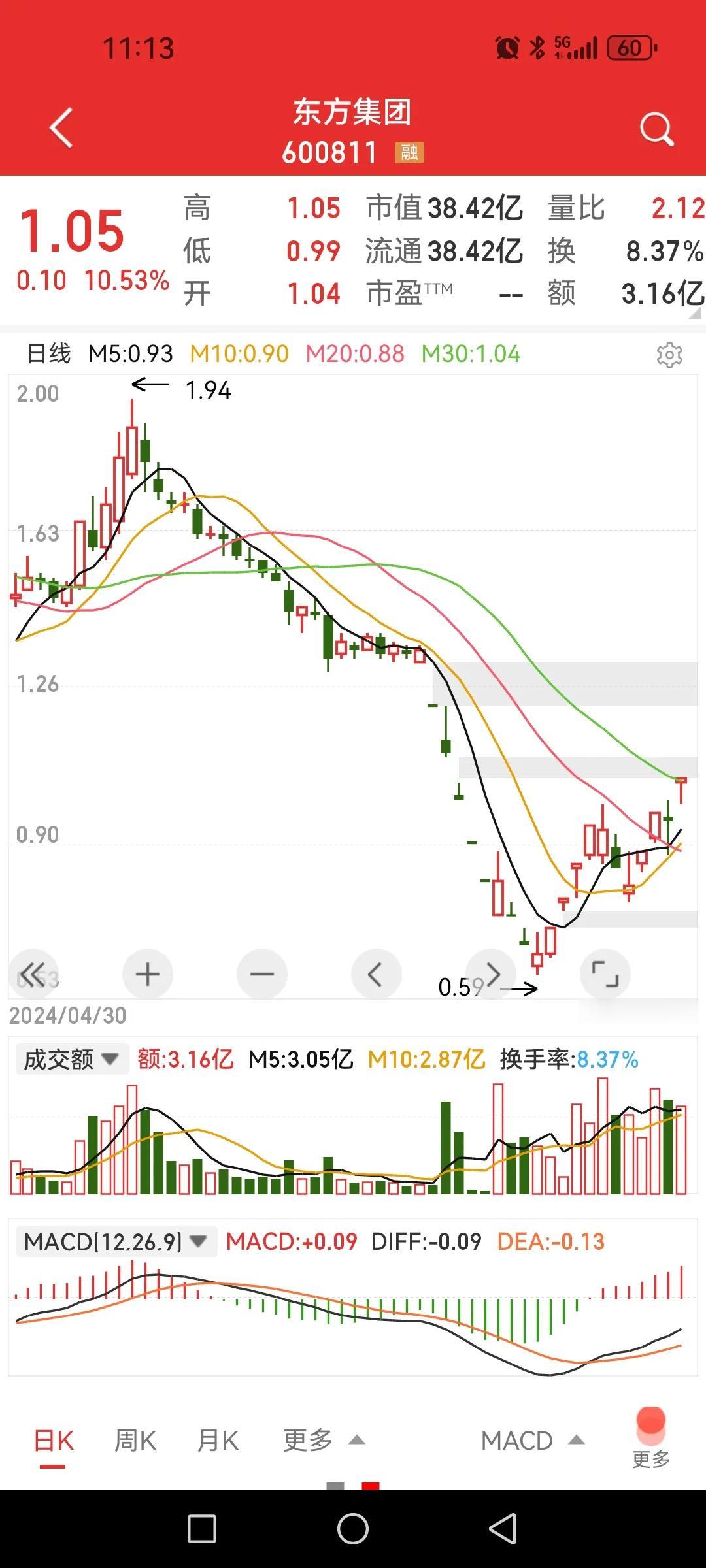Tap the M30:1.04 moving average label

[471, 353]
